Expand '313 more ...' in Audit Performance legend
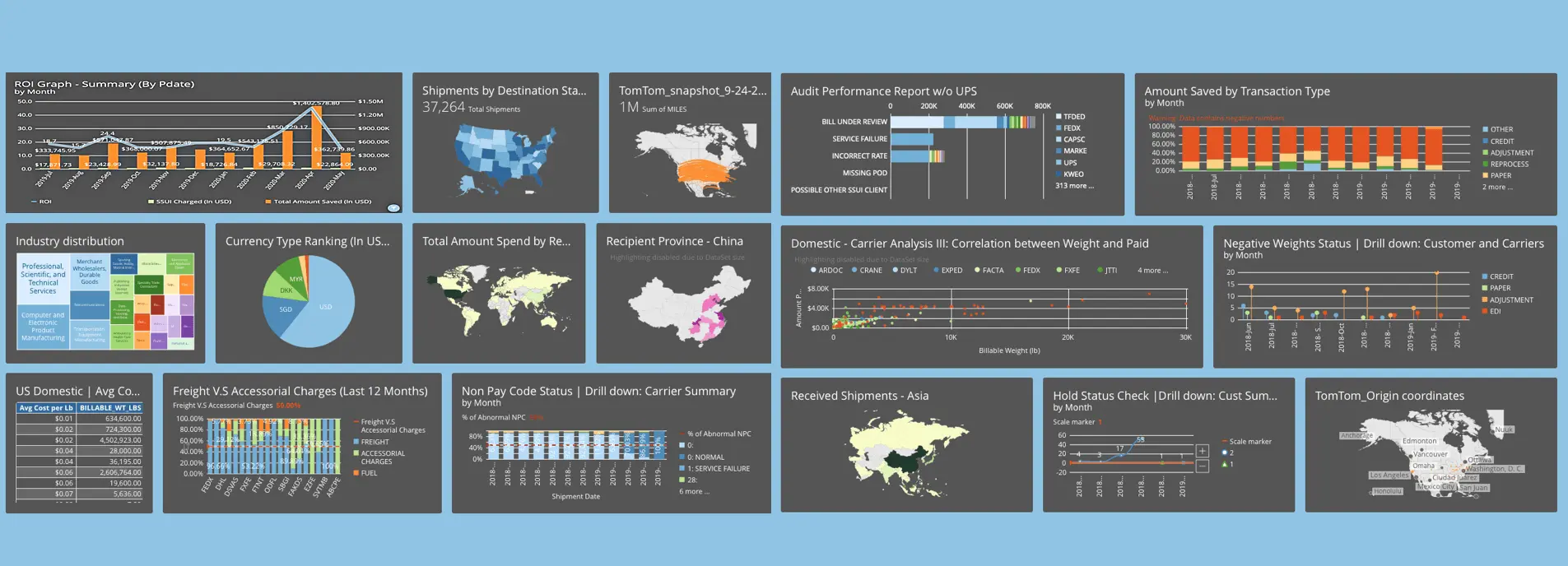Image resolution: width=1568 pixels, height=566 pixels. [1074, 186]
